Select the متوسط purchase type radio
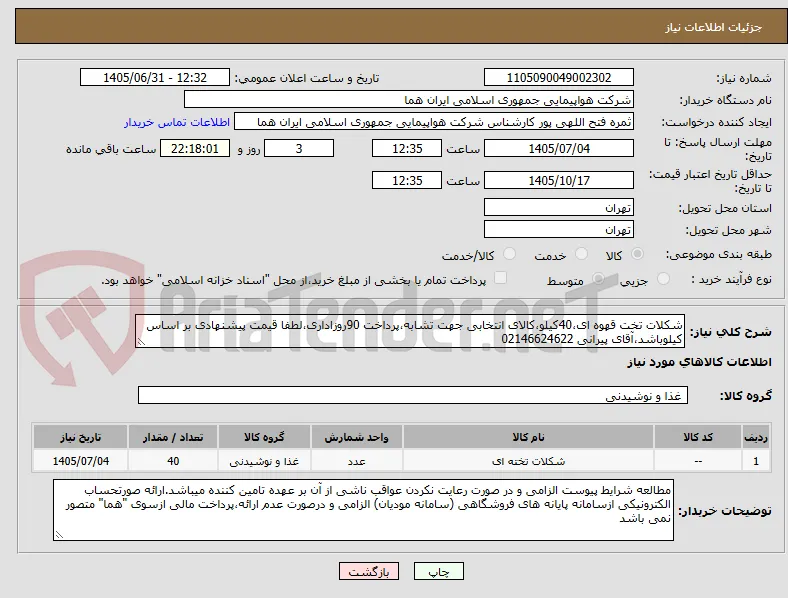 pos(598,278)
